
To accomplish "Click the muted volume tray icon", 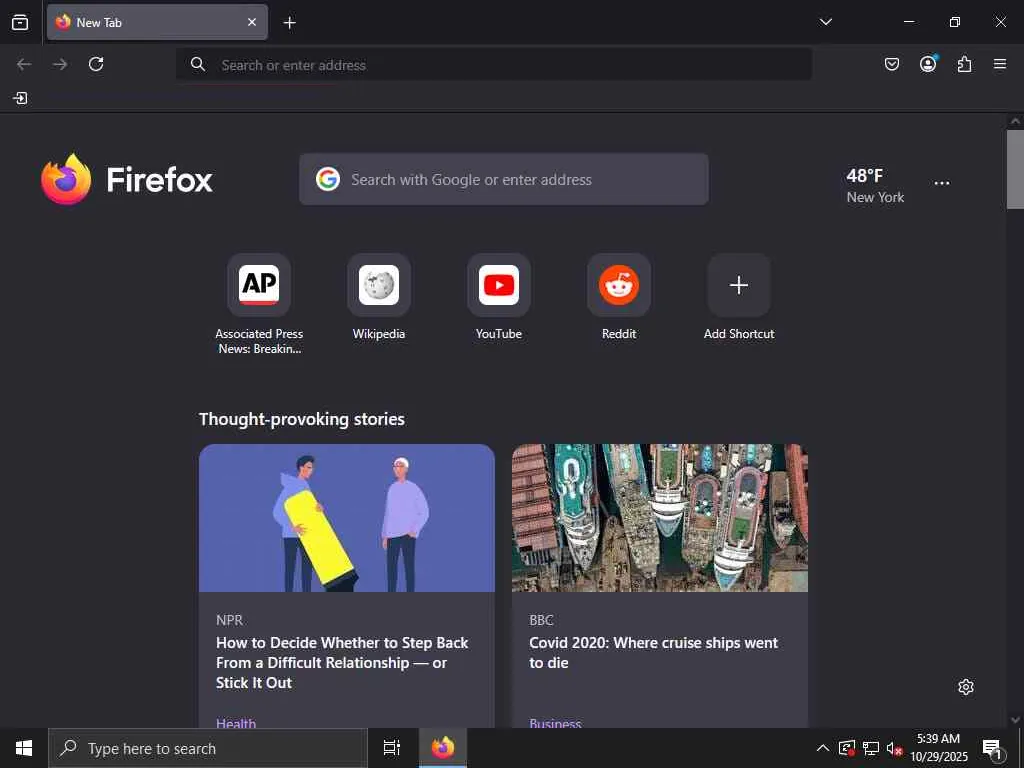I will [894, 748].
